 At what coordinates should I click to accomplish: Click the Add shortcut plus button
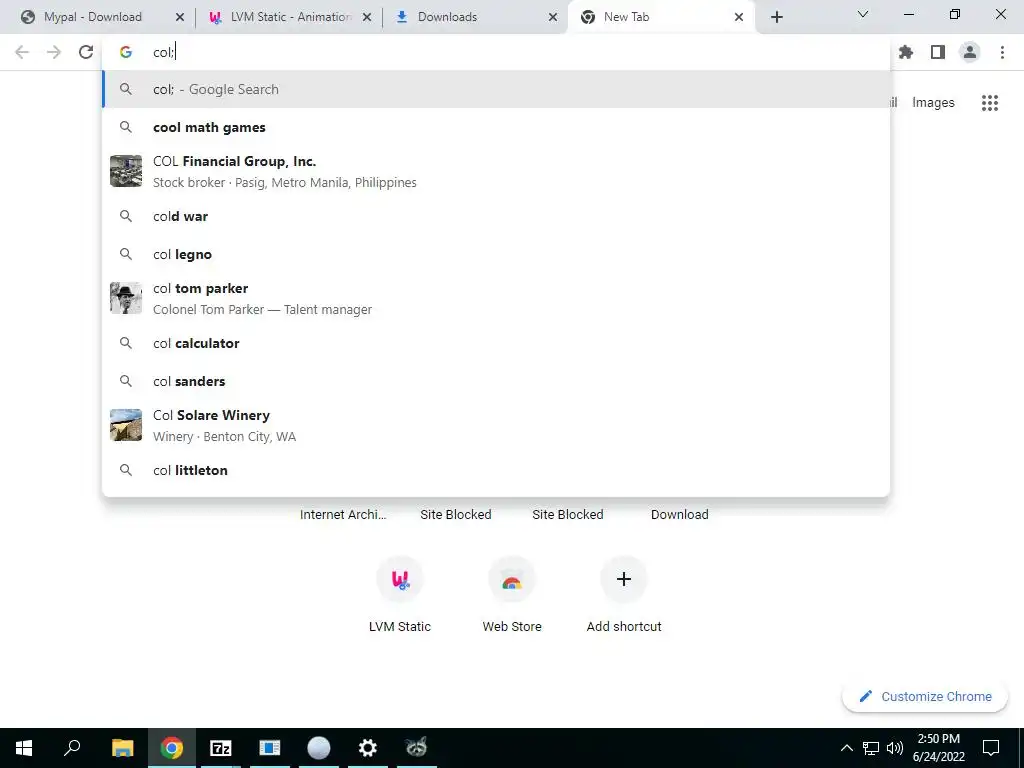click(x=624, y=579)
